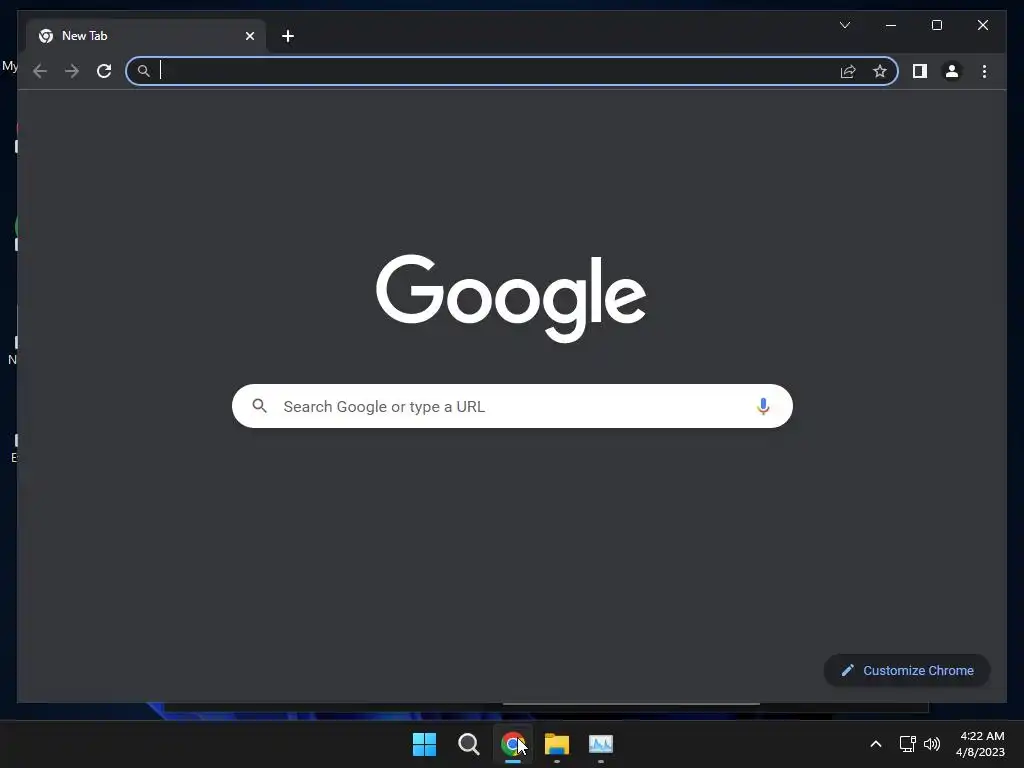Open network status in system tray

(907, 744)
